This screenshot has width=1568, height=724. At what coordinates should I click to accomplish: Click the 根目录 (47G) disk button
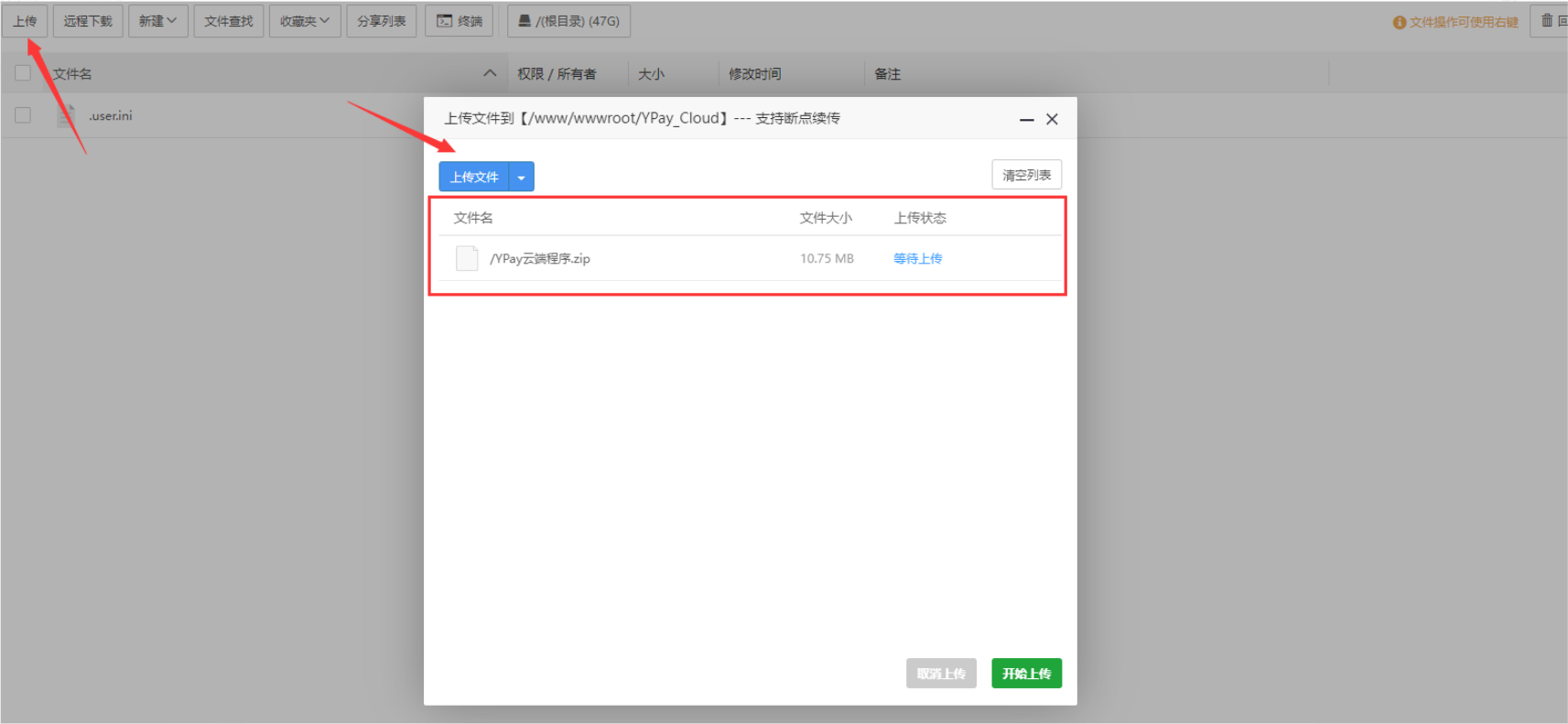568,20
